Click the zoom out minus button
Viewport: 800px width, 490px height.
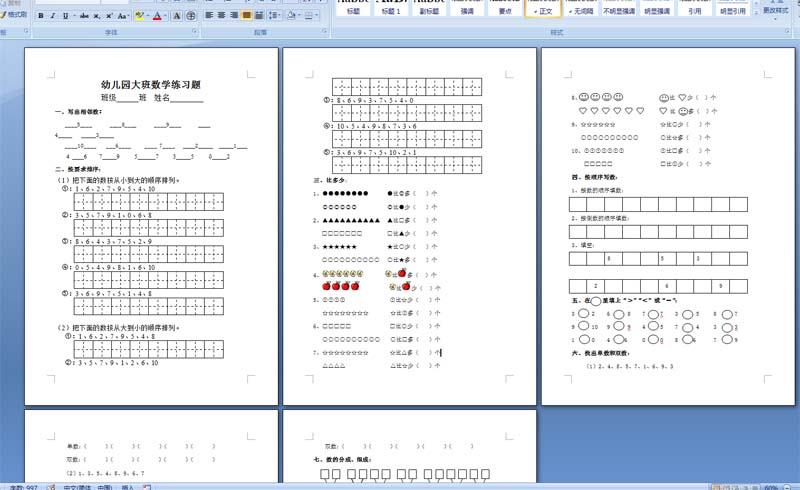[787, 487]
